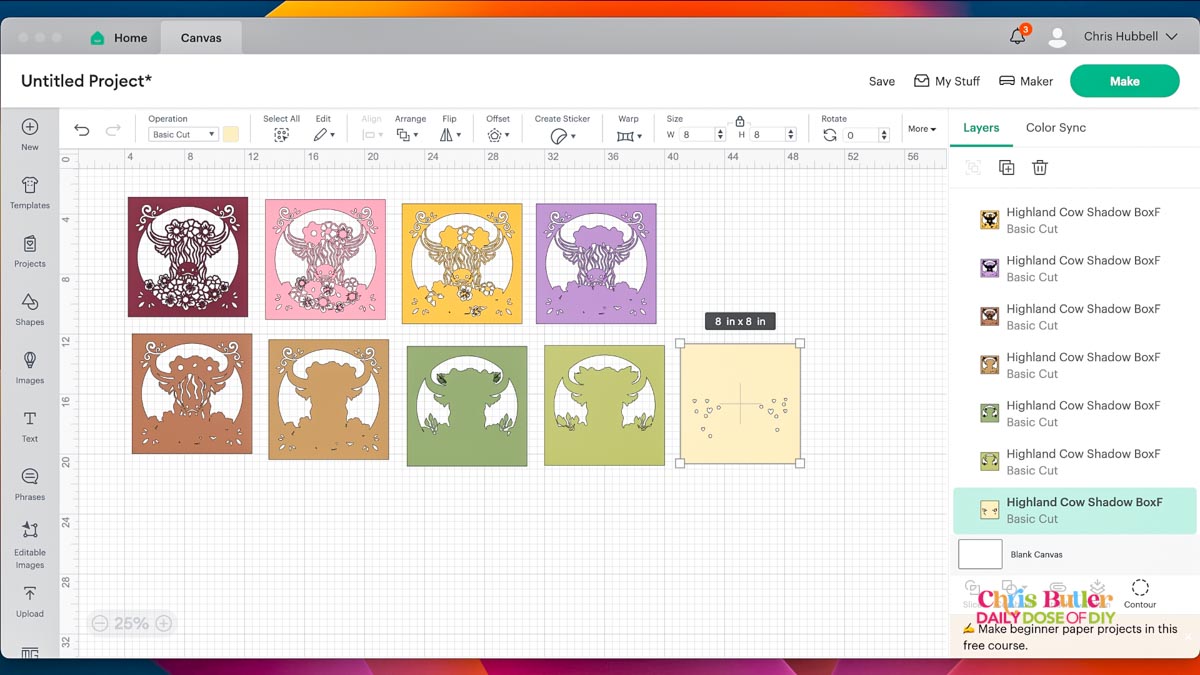
Task: Click the green Make button
Action: point(1125,82)
